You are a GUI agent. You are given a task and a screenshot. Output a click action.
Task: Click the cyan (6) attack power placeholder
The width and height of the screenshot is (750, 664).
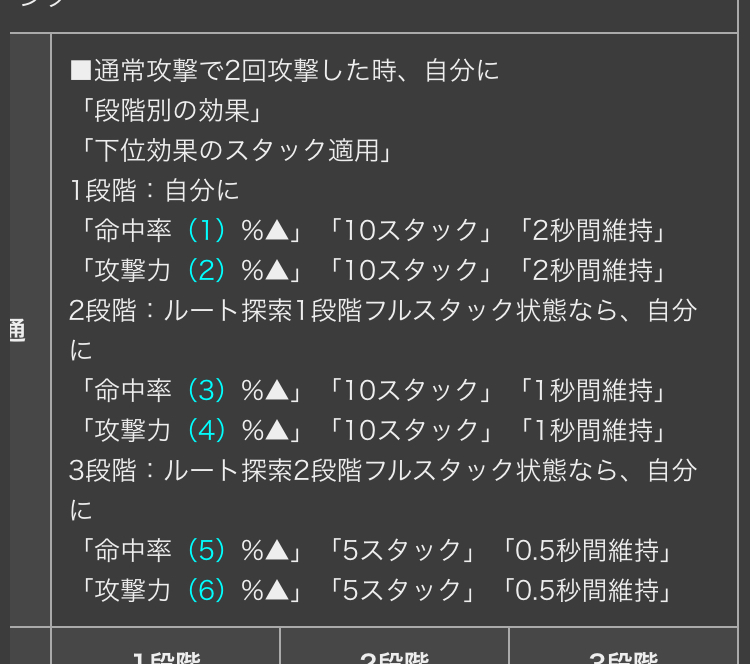click(206, 590)
